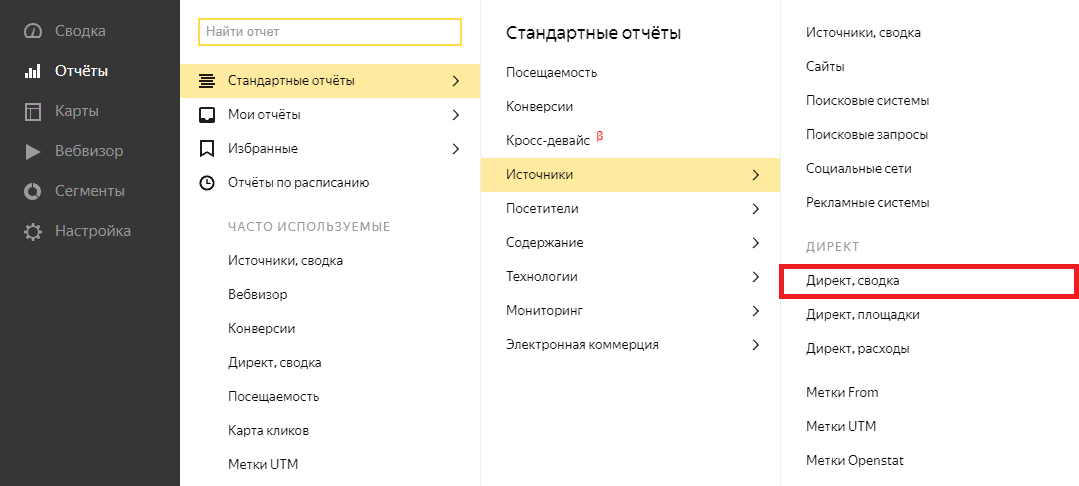The height and width of the screenshot is (486, 1079).
Task: Go to Карты section in sidebar
Action: click(x=76, y=112)
